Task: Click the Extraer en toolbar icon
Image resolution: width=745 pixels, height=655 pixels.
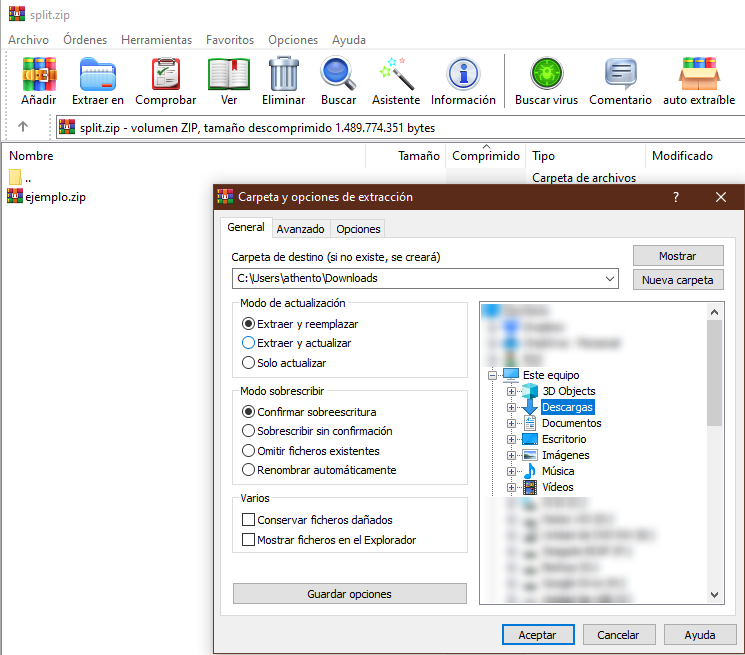Action: coord(98,75)
